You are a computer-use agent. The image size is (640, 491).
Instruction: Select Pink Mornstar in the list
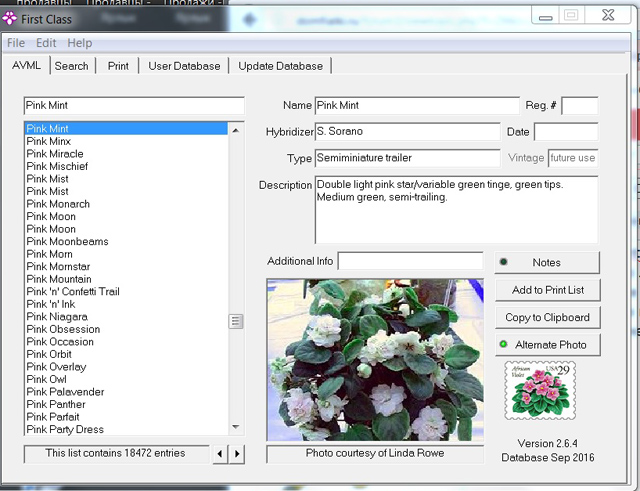click(126, 267)
